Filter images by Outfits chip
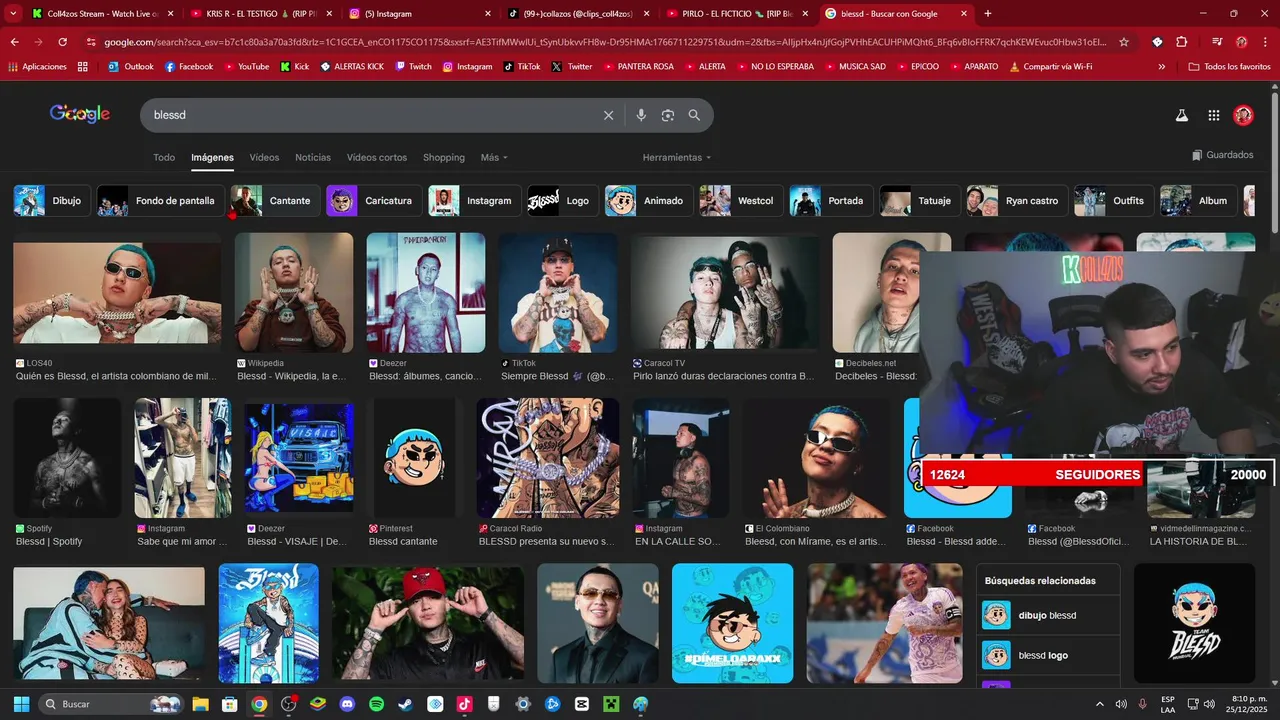1280x720 pixels. tap(1112, 201)
